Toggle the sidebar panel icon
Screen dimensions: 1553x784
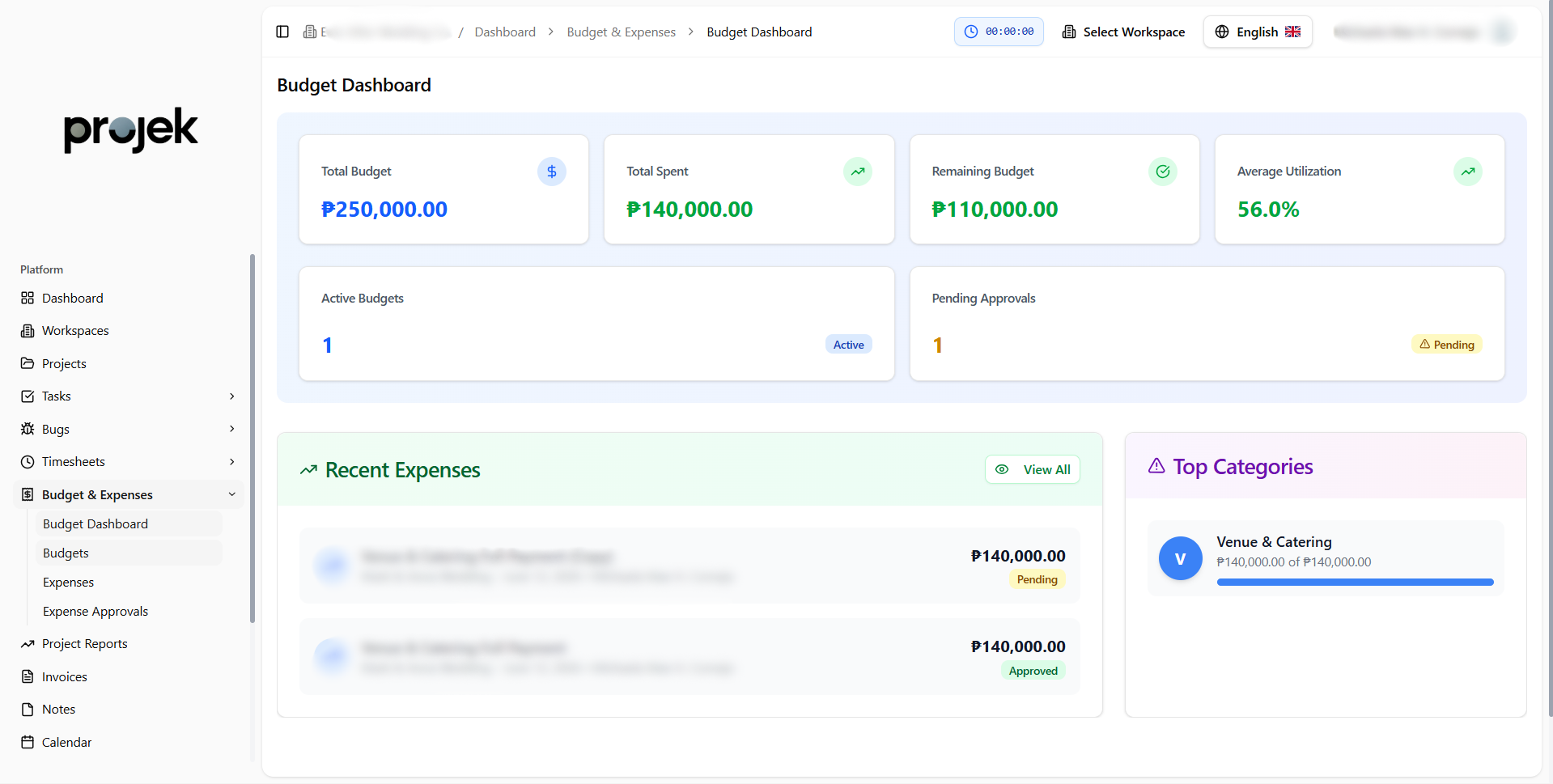282,32
